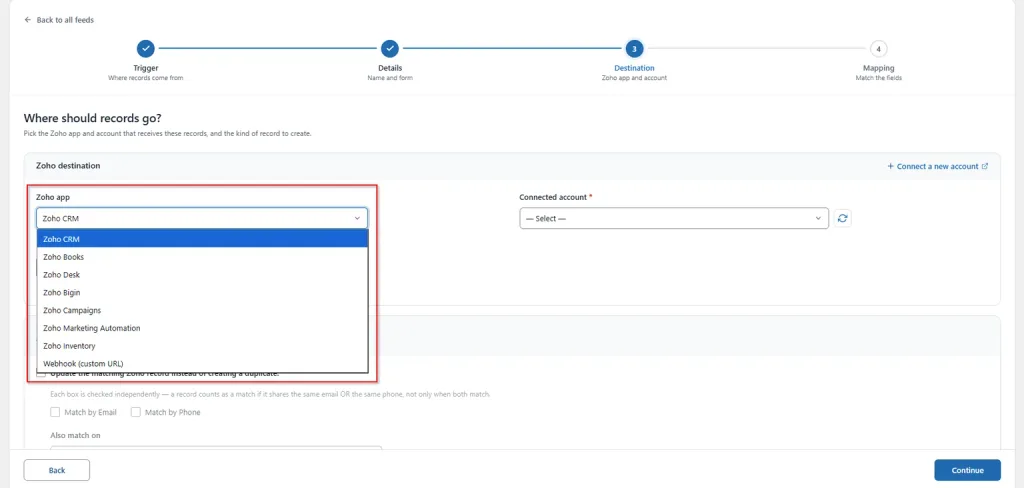Enable Match by Email checkbox
Screen dimensions: 1024x488
[56, 412]
